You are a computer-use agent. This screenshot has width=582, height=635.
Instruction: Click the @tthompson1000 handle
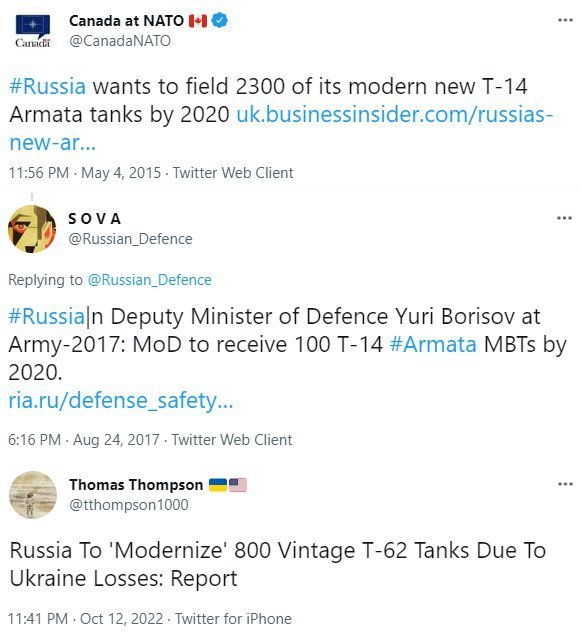129,505
